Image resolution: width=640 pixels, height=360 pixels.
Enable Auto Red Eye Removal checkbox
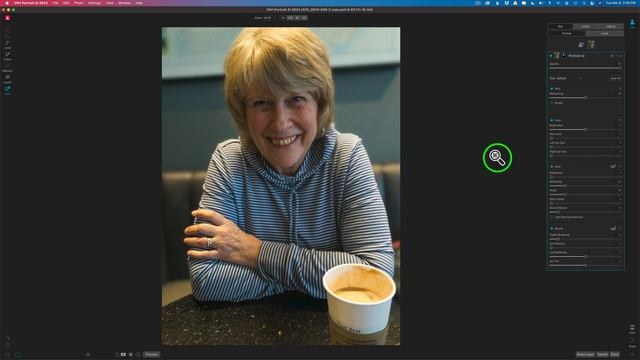552,217
